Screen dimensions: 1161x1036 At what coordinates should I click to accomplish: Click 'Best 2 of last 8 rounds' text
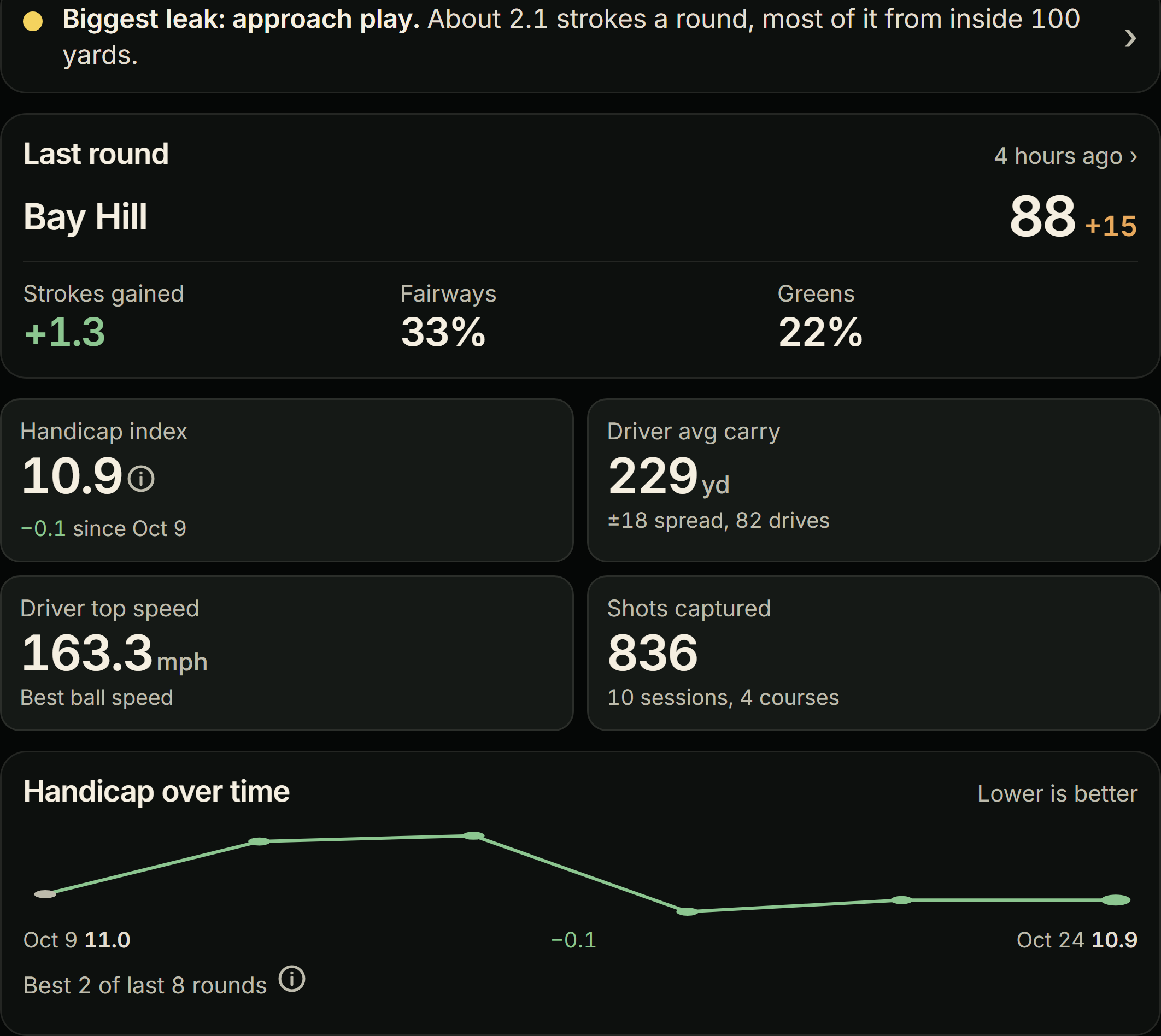point(145,985)
